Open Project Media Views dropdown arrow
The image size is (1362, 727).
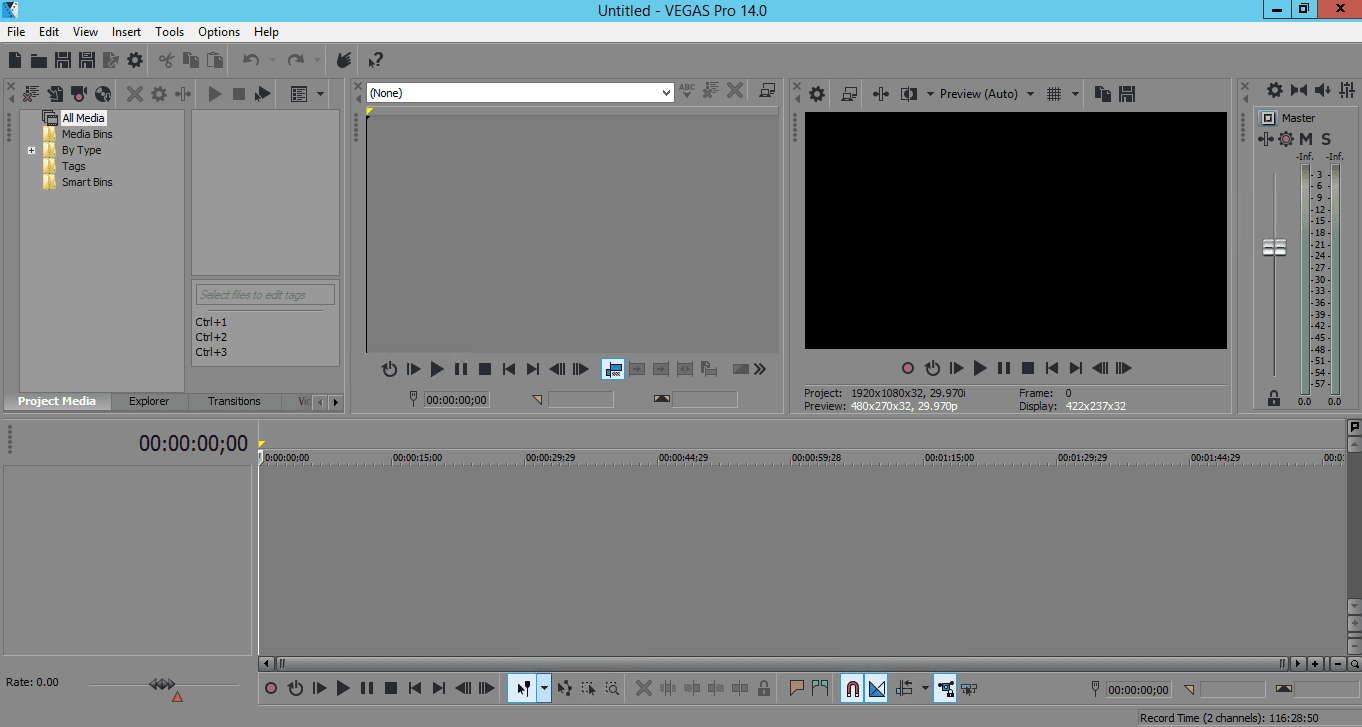pos(320,94)
